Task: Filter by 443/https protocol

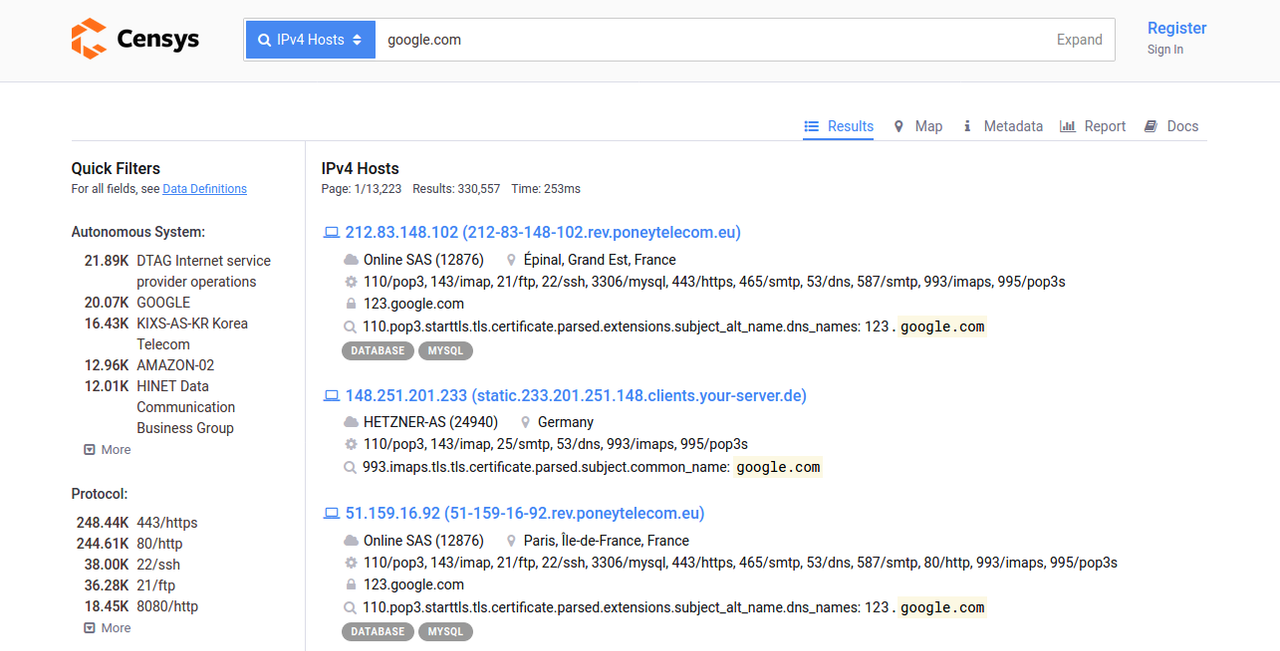Action: [167, 522]
